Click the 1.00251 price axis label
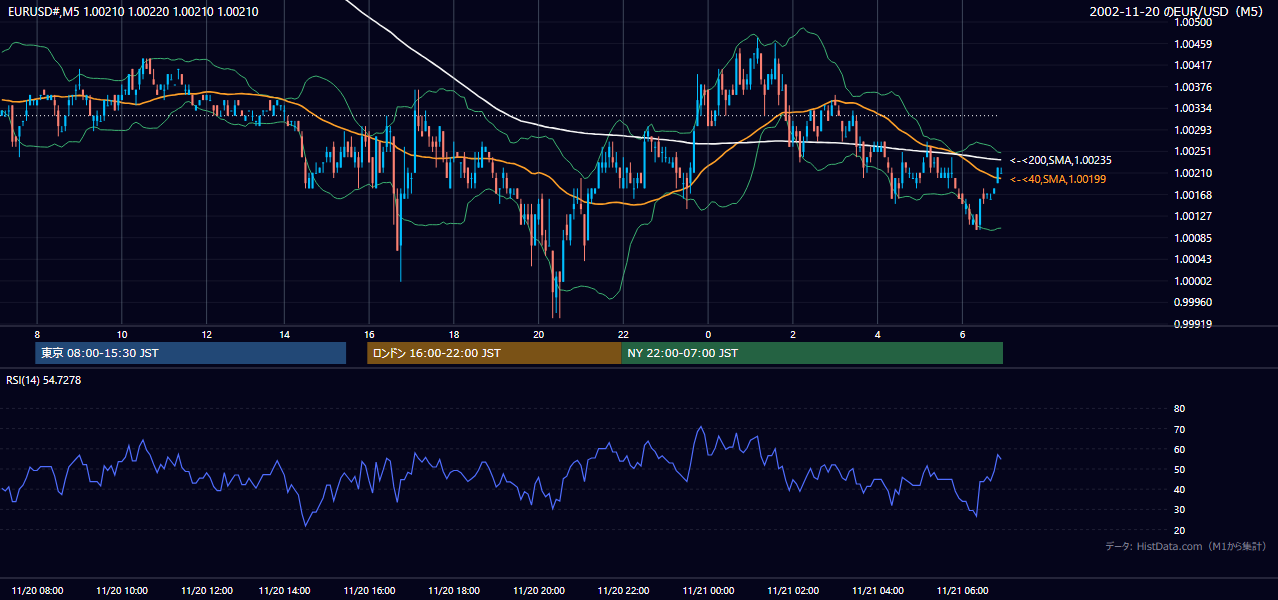Screen dimensions: 1278x600 [1192, 151]
